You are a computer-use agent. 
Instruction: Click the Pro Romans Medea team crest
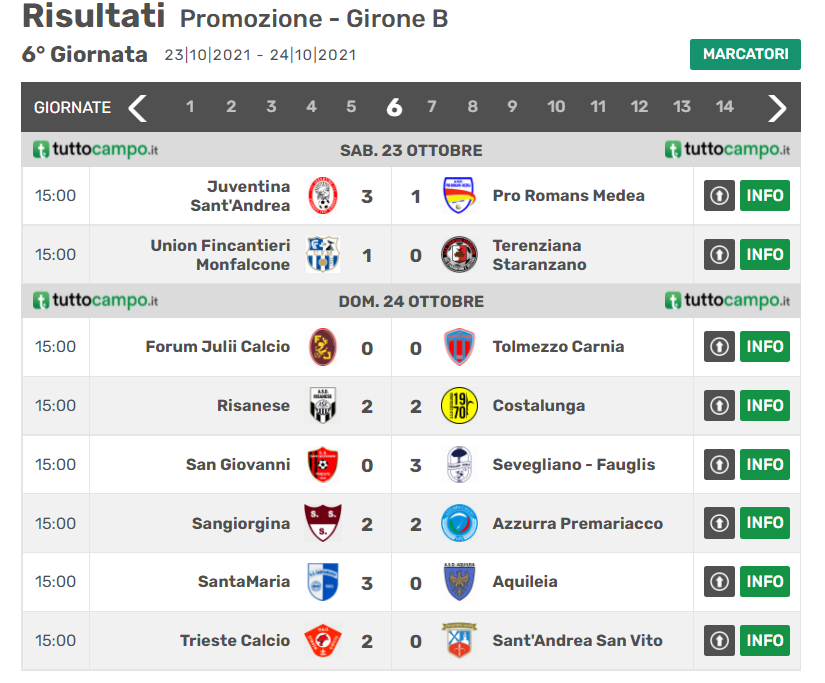[x=459, y=196]
